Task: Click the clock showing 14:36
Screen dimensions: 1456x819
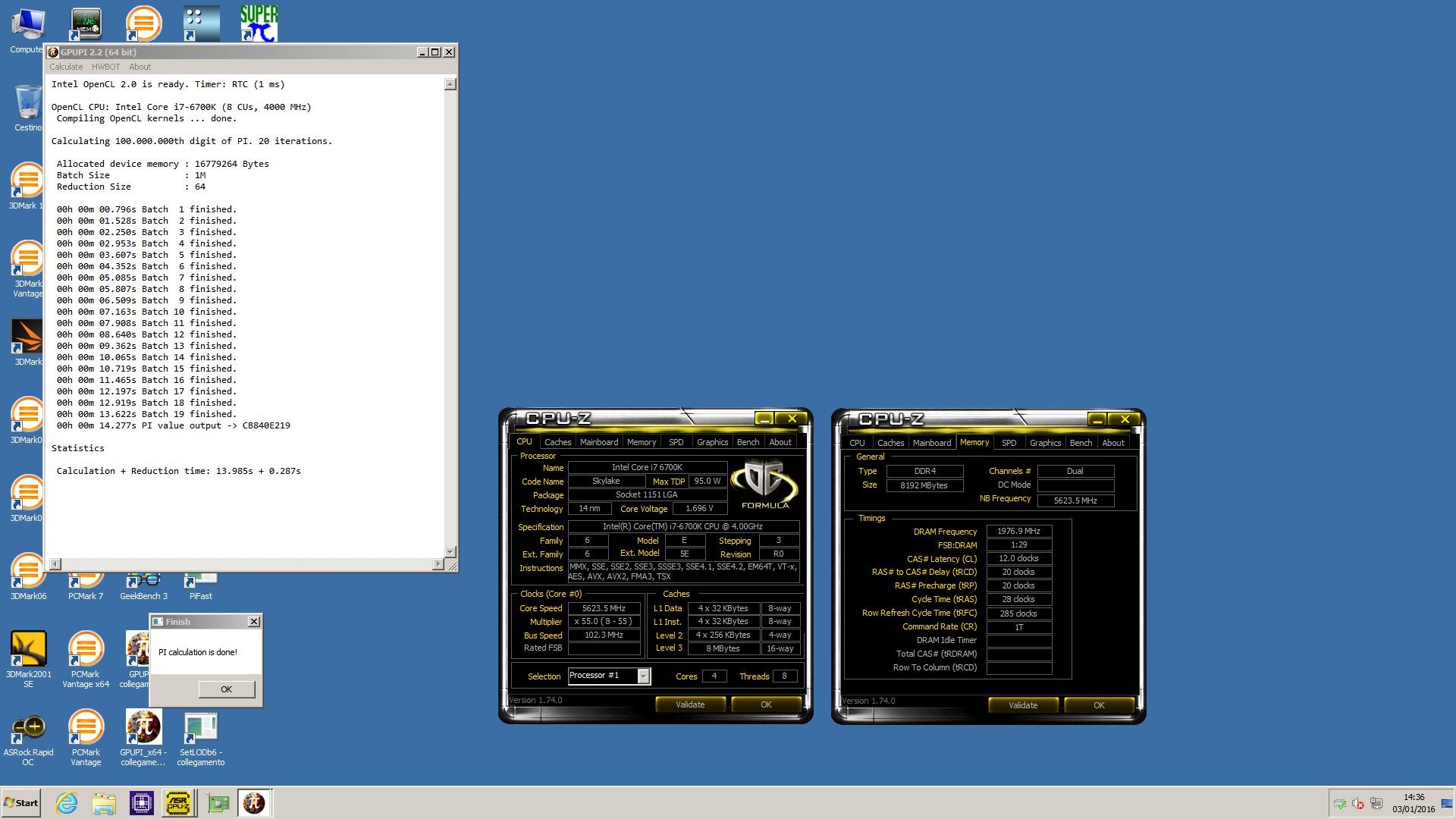Action: (x=1414, y=797)
